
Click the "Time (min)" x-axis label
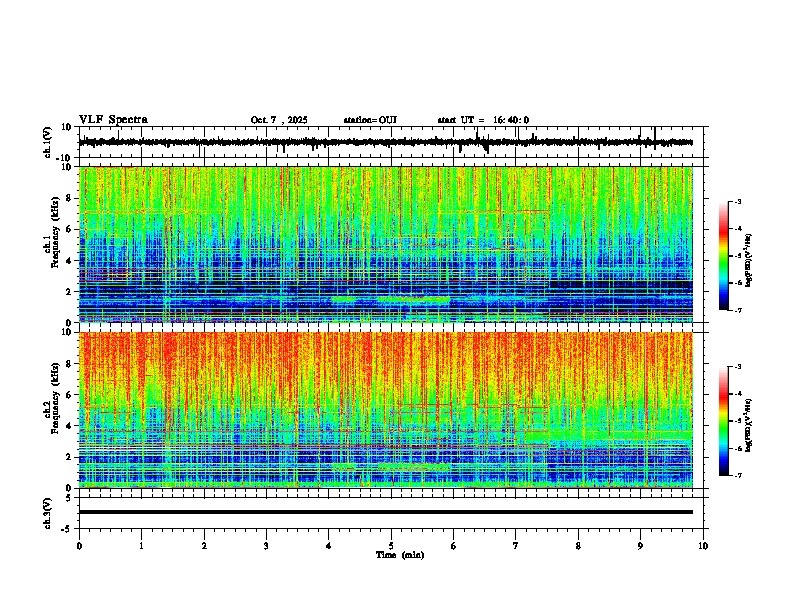(400, 555)
